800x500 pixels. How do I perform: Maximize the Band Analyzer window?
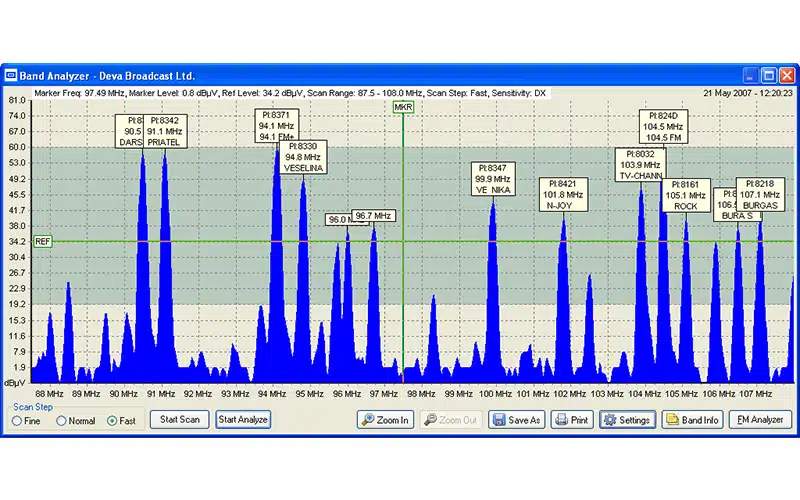click(x=768, y=76)
